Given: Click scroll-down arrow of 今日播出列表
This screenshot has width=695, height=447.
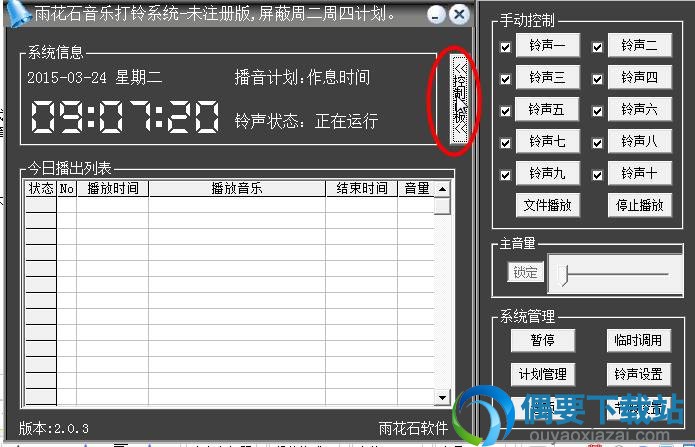Looking at the screenshot, I should click(x=442, y=397).
